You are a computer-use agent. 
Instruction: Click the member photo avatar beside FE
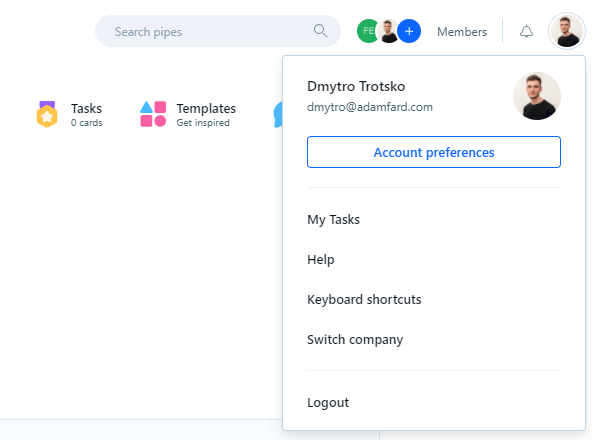[x=388, y=31]
